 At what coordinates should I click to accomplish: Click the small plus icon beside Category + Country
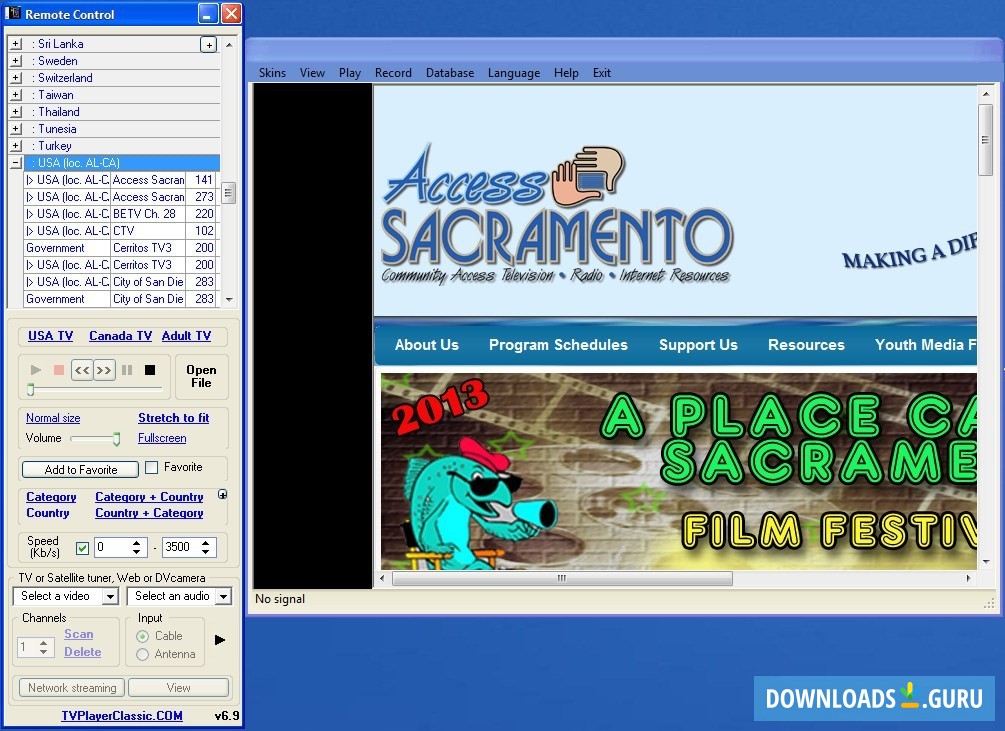(222, 495)
